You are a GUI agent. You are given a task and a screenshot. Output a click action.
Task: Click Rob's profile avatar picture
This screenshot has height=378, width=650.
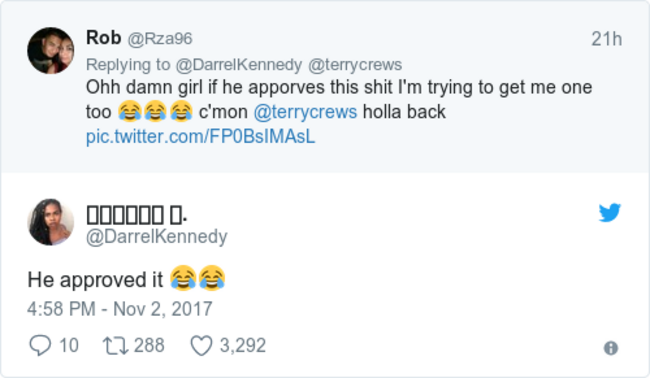(51, 51)
